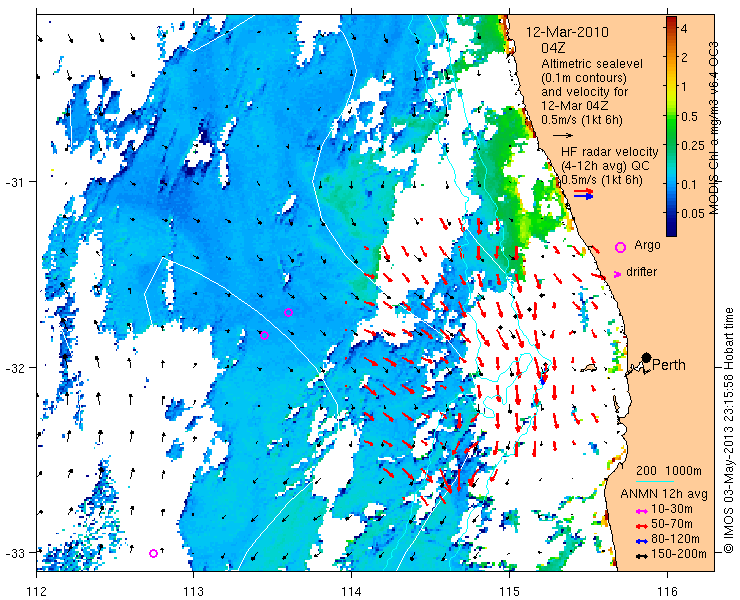The image size is (740, 600).
Task: Click the blue 80-120m legend arrow
Action: pyautogui.click(x=641, y=541)
